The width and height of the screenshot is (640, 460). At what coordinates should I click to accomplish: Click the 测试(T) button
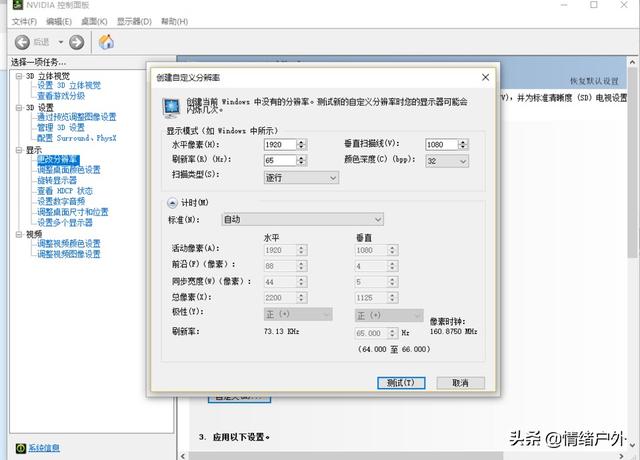tap(401, 383)
